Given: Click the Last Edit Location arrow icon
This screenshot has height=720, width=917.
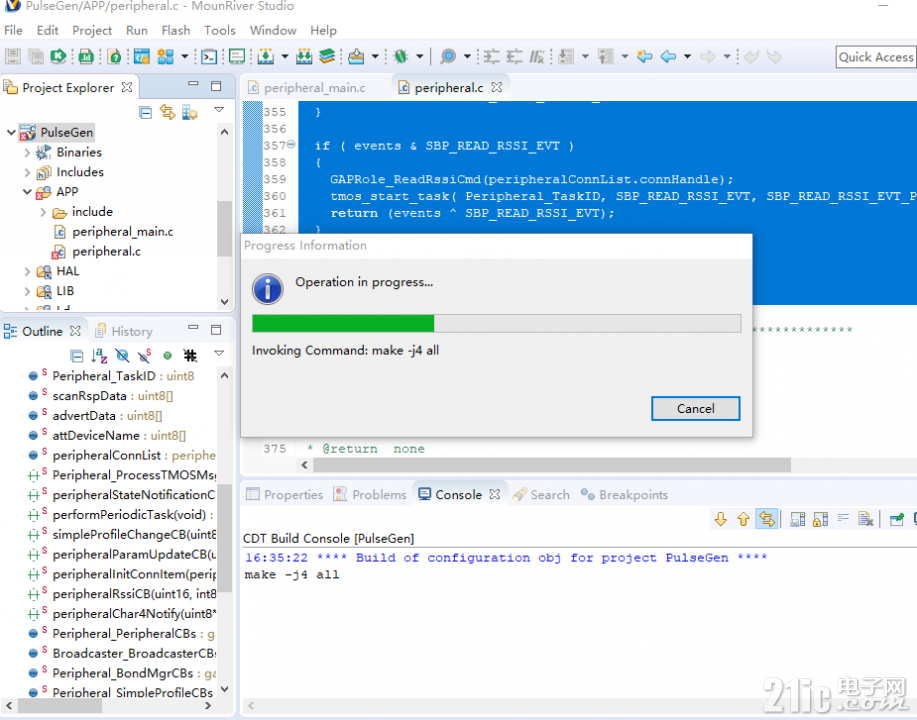Looking at the screenshot, I should [x=644, y=57].
